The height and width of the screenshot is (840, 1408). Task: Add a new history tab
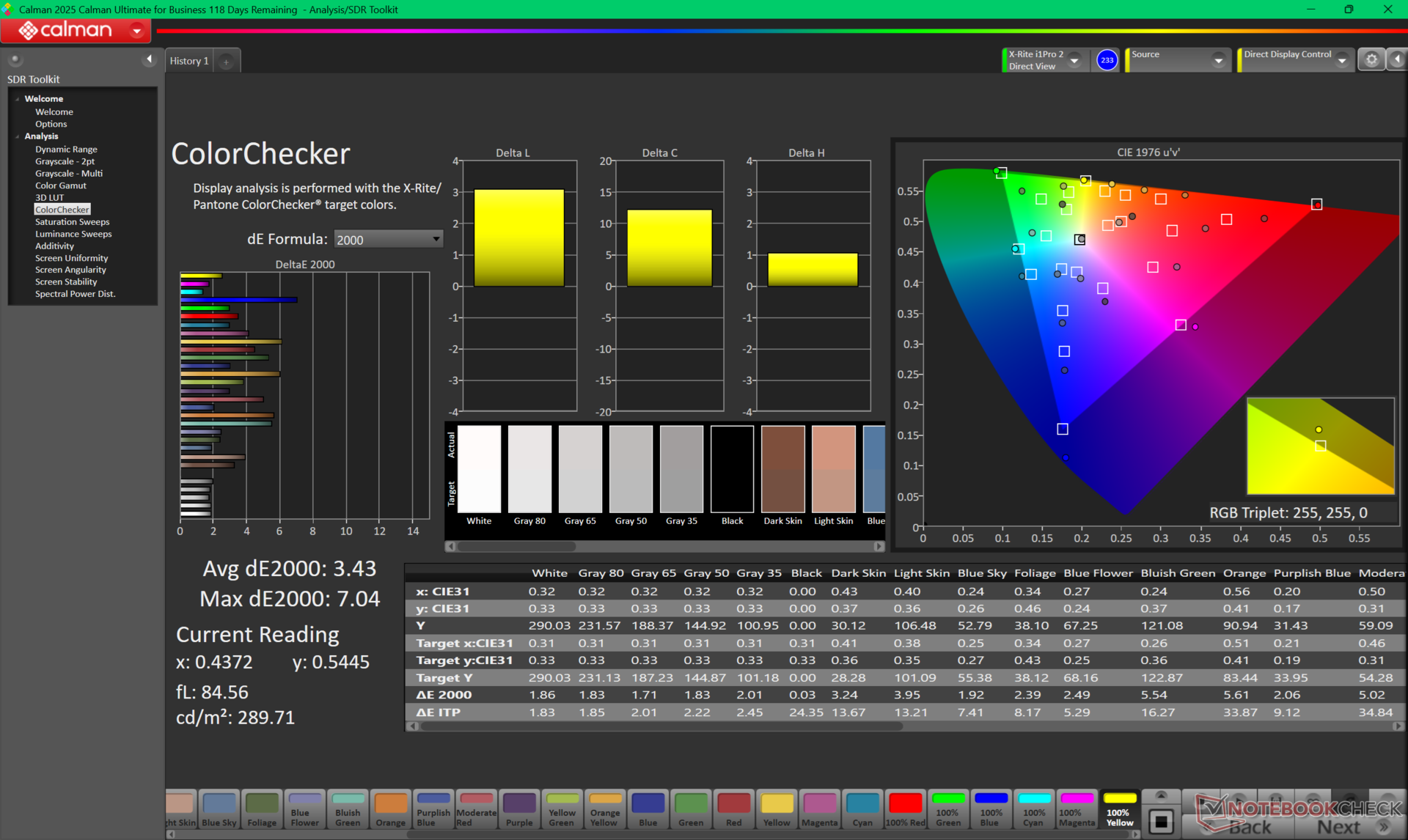pyautogui.click(x=226, y=62)
